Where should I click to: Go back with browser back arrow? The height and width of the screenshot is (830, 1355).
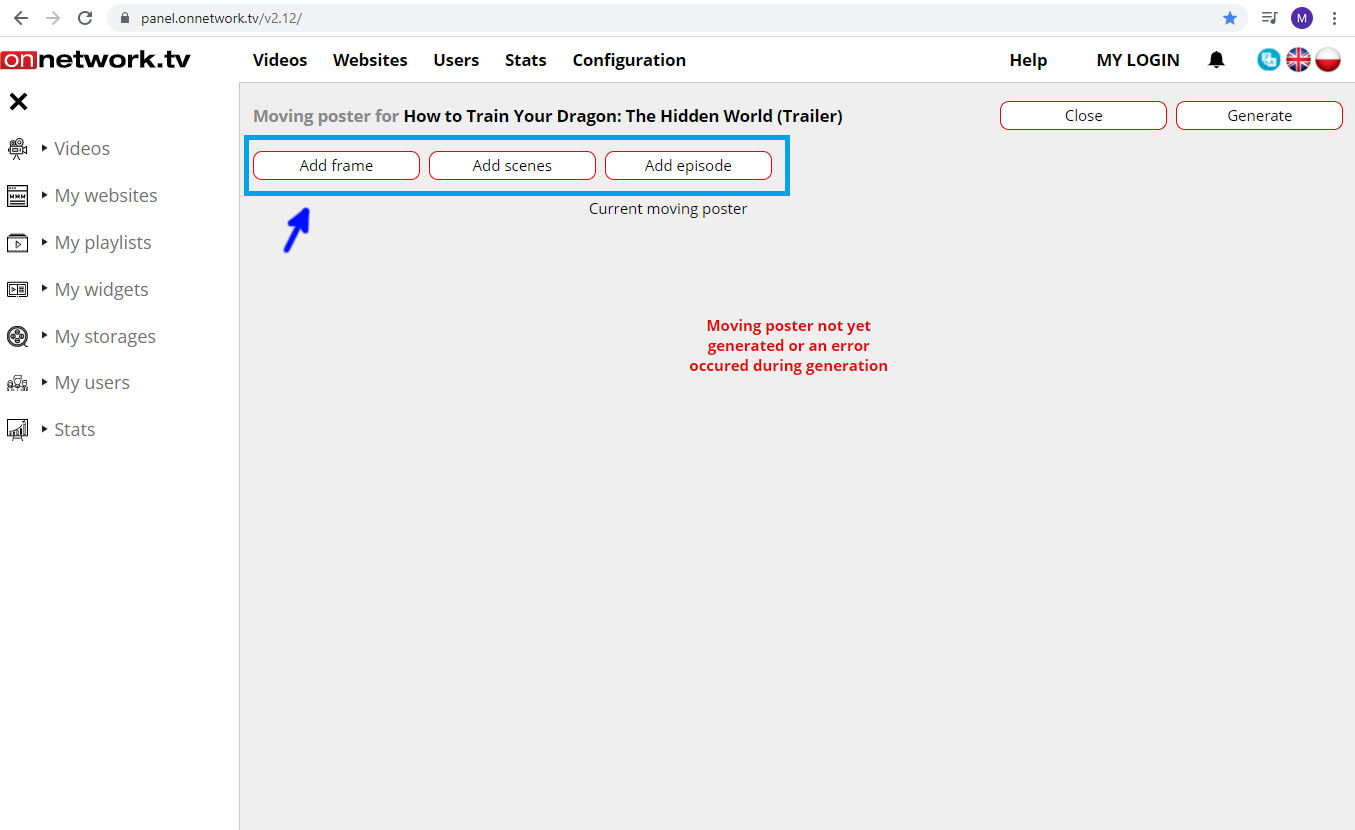coord(20,18)
